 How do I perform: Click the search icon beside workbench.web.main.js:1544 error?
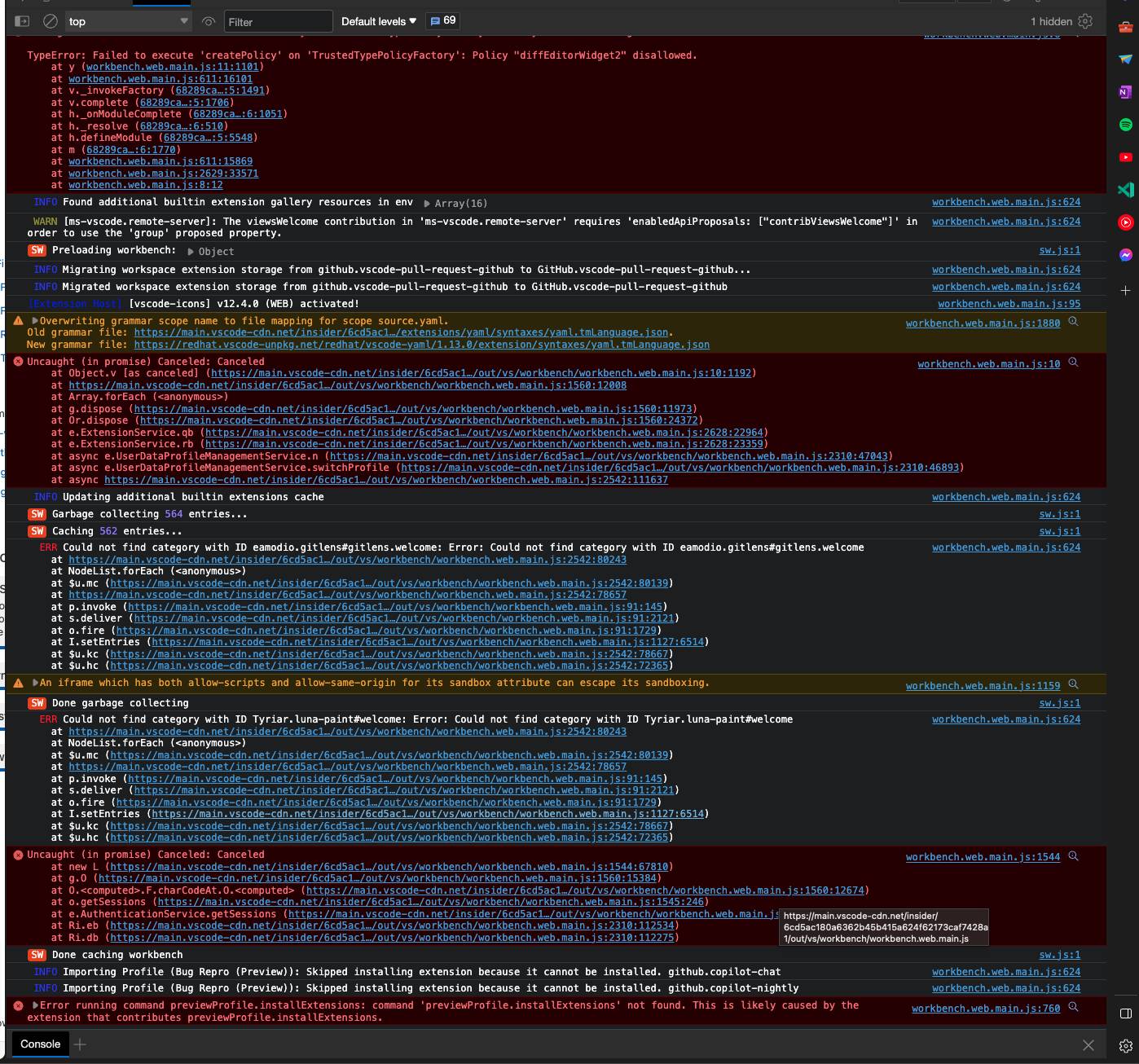(x=1073, y=856)
